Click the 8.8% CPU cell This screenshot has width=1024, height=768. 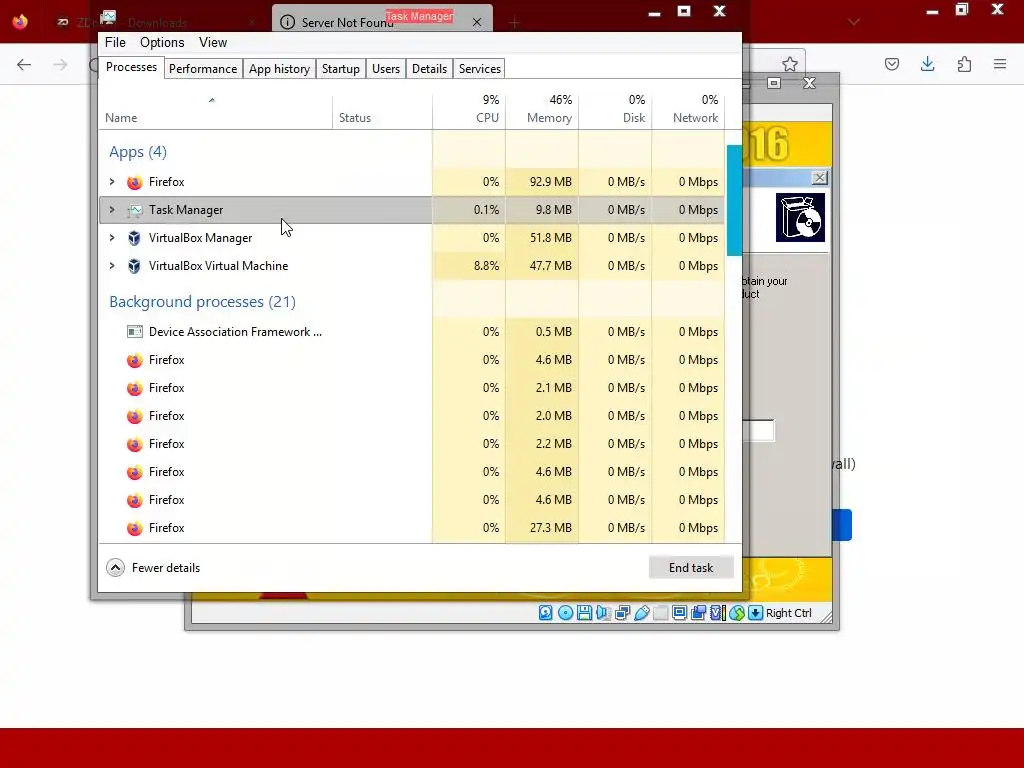tap(469, 266)
